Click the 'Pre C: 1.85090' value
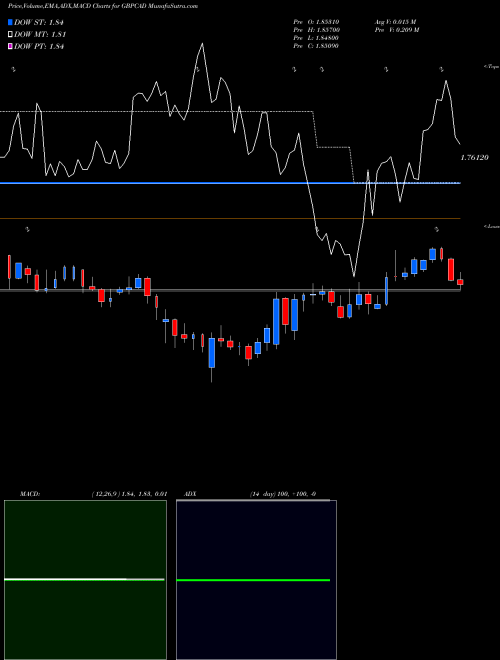Screen dimensions: 500x660 [316, 45]
